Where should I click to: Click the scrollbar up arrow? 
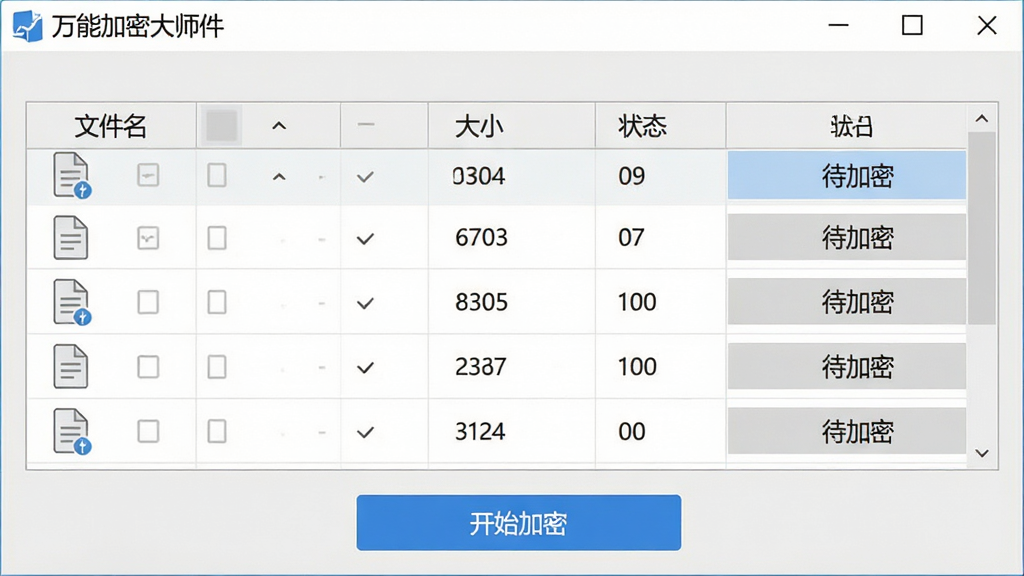click(982, 119)
